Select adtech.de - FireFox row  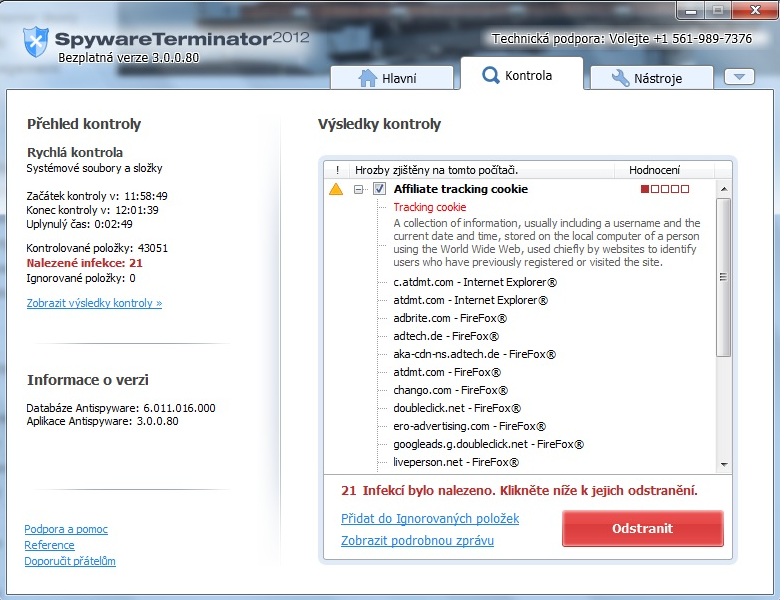pyautogui.click(x=446, y=336)
